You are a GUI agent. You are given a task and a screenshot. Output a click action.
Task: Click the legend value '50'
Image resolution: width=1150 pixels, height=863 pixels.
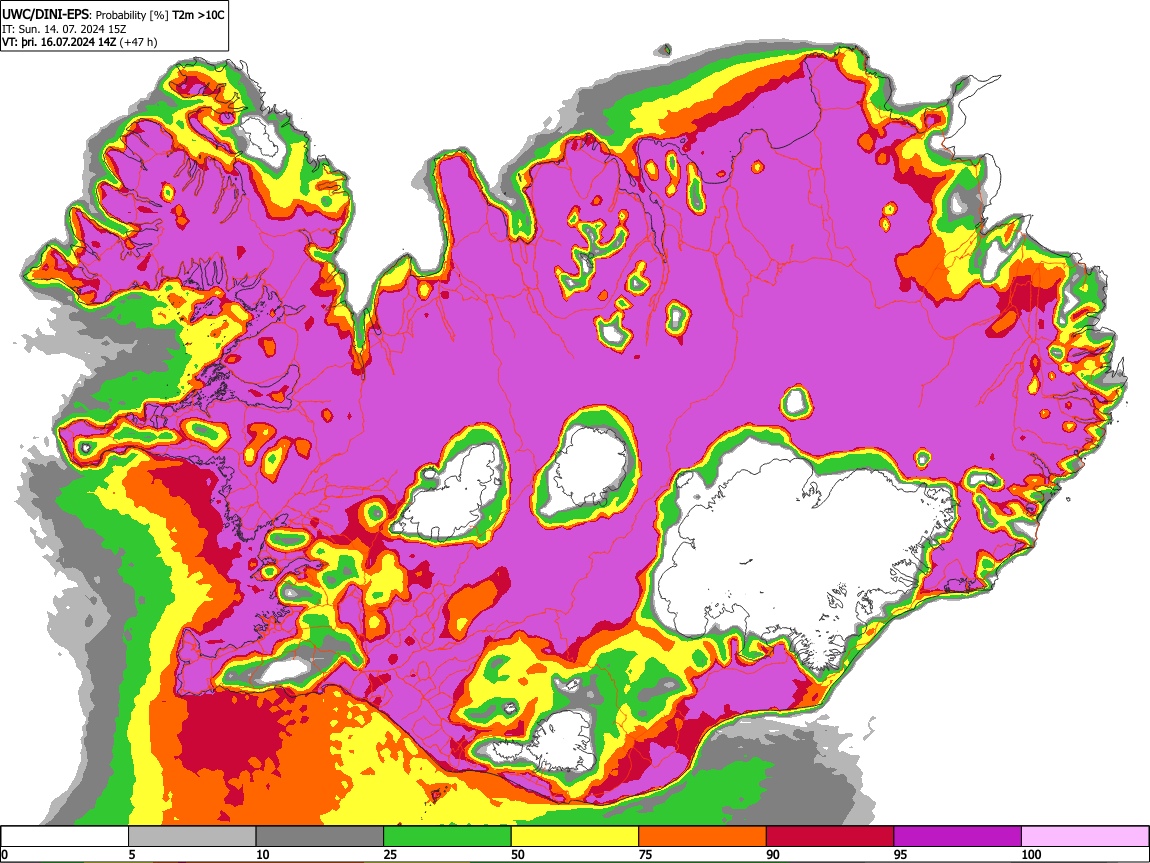[x=518, y=854]
